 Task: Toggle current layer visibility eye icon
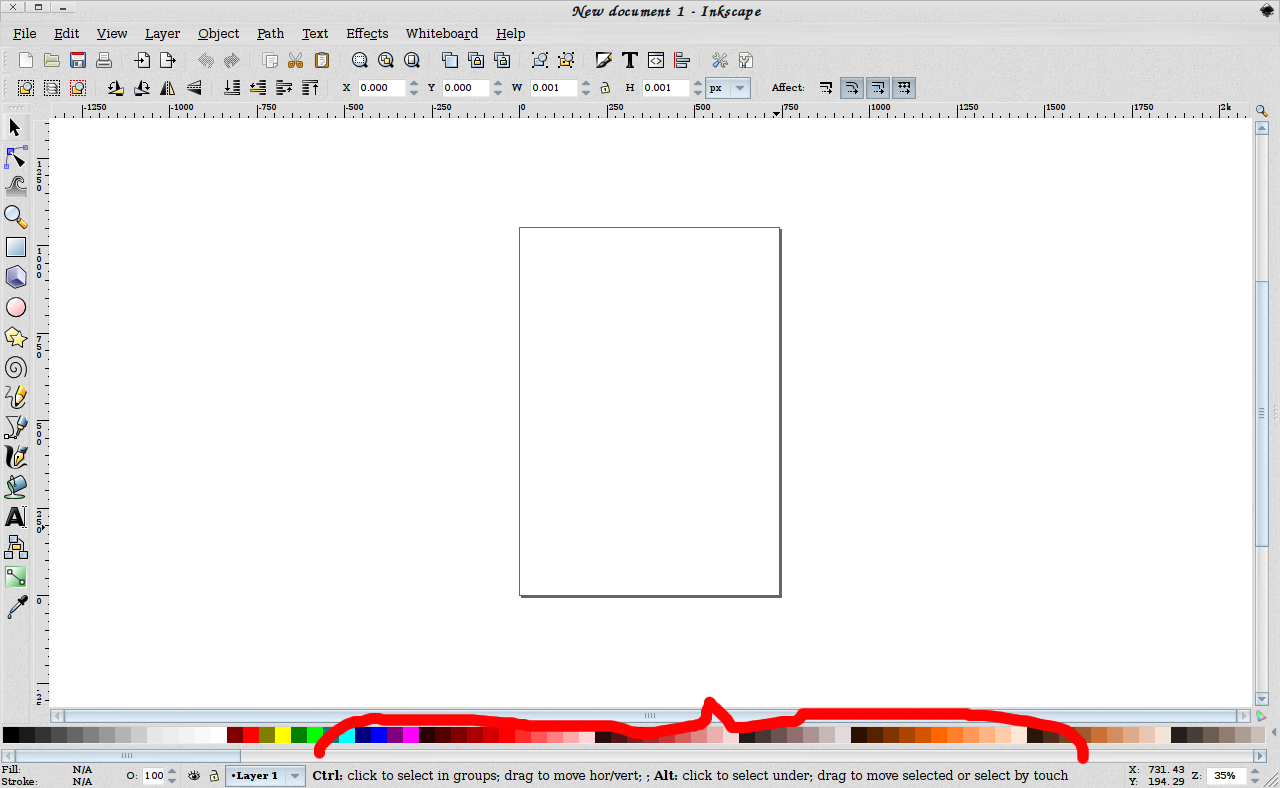tap(195, 776)
